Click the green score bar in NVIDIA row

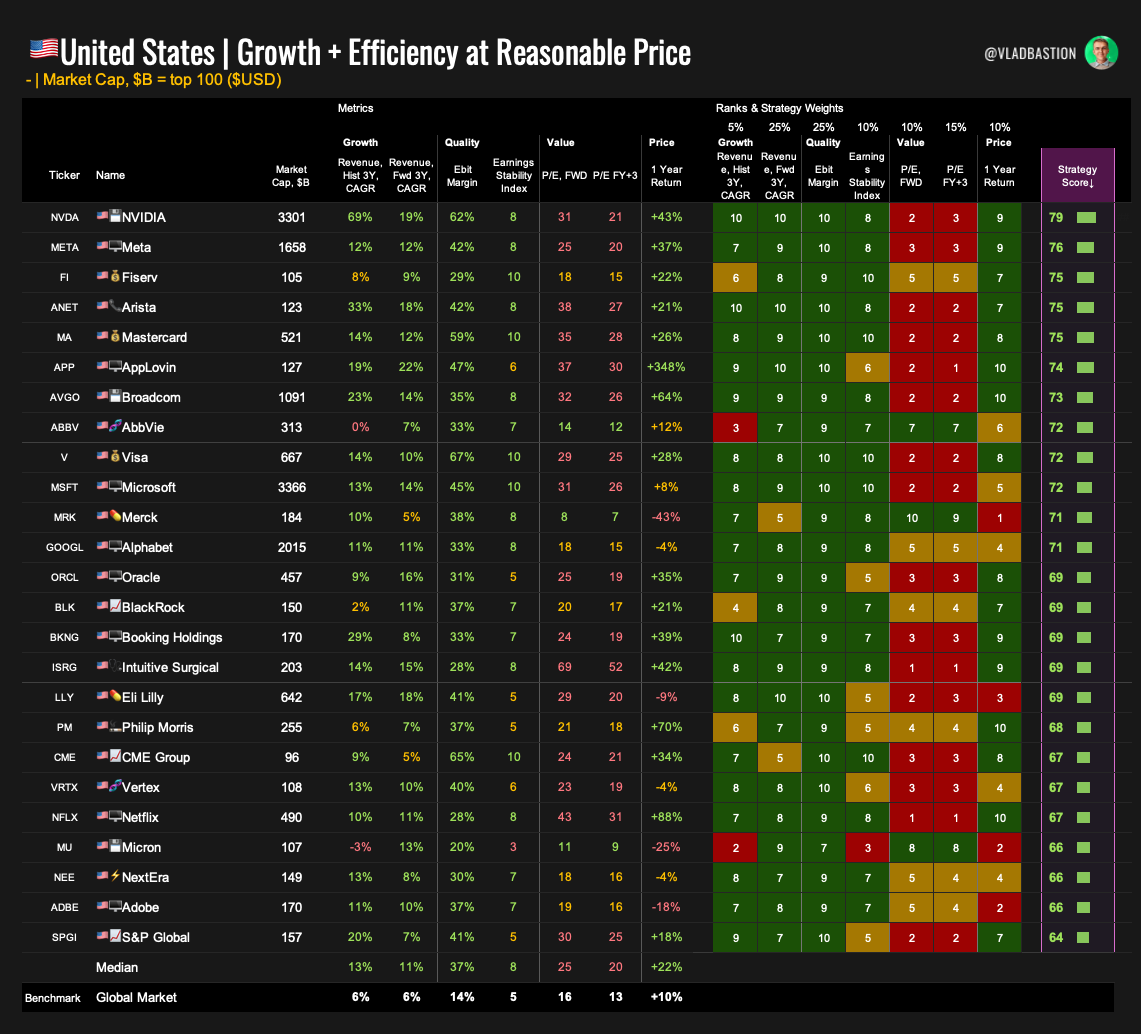[1086, 218]
